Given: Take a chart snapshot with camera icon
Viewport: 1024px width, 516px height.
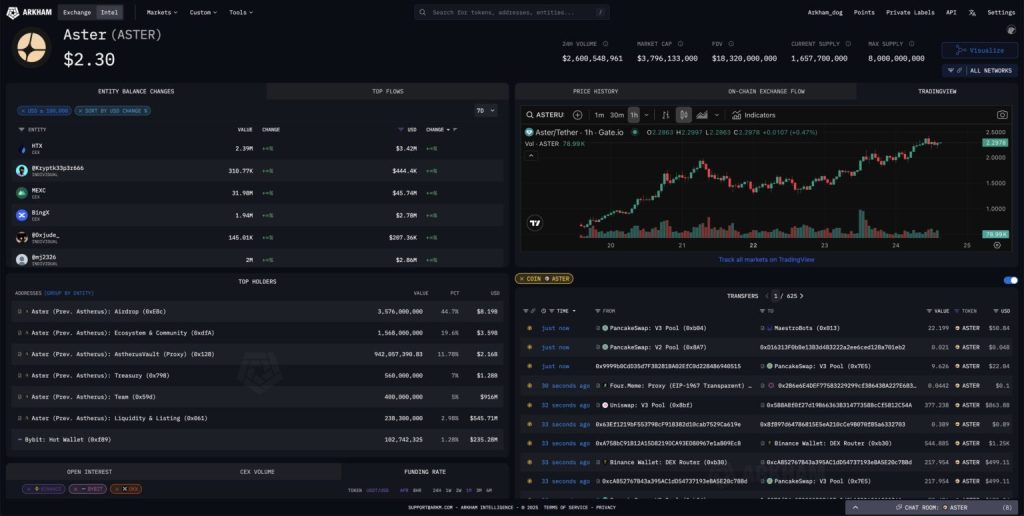Looking at the screenshot, I should coord(1002,115).
